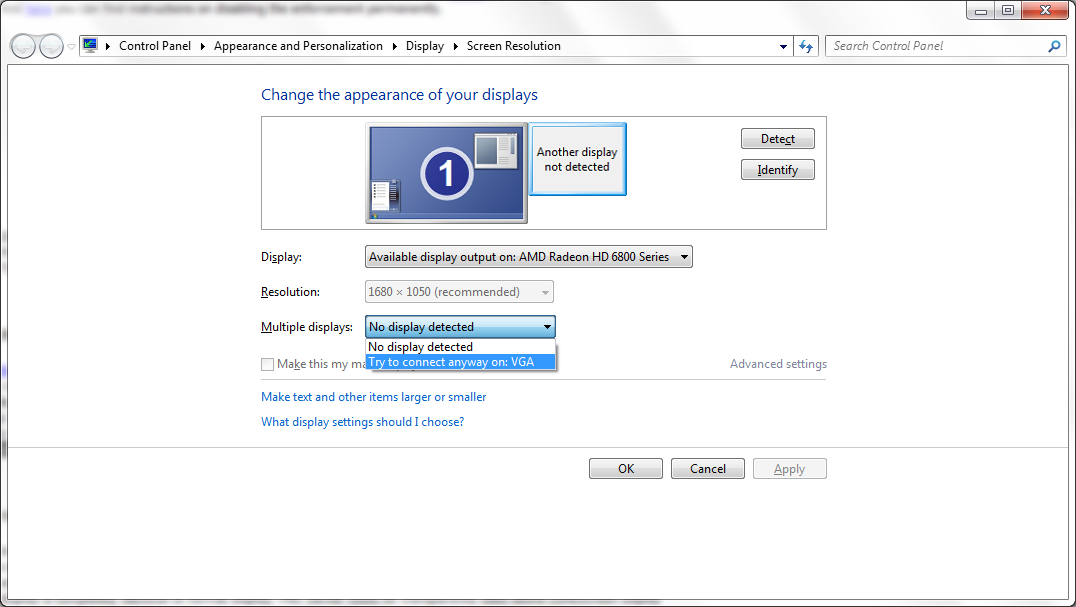The image size is (1076, 607).
Task: Collapse the Multiple displays dropdown
Action: click(460, 326)
